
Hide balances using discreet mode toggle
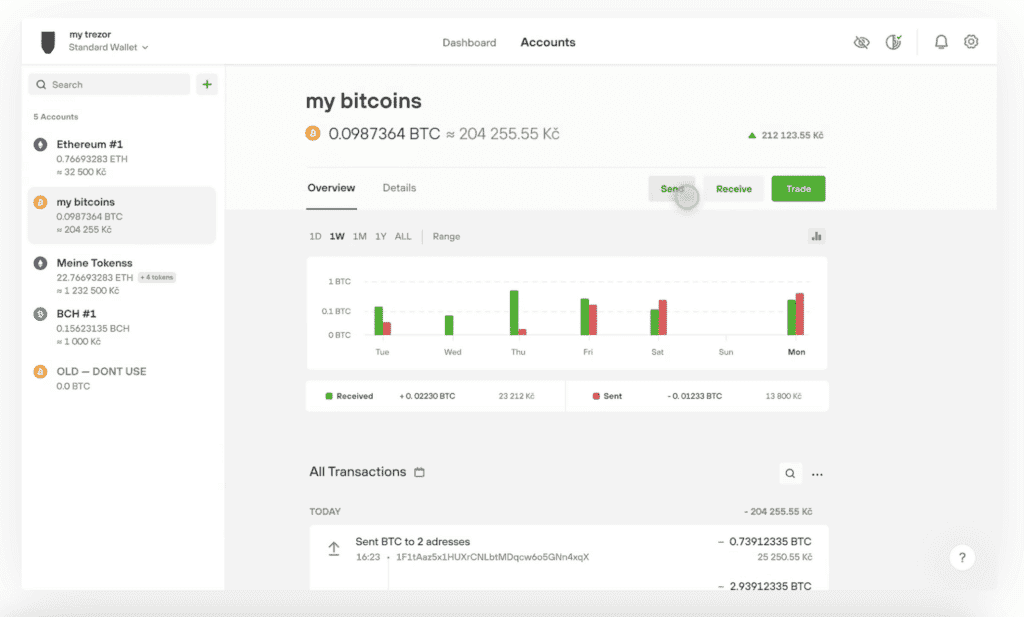(861, 42)
